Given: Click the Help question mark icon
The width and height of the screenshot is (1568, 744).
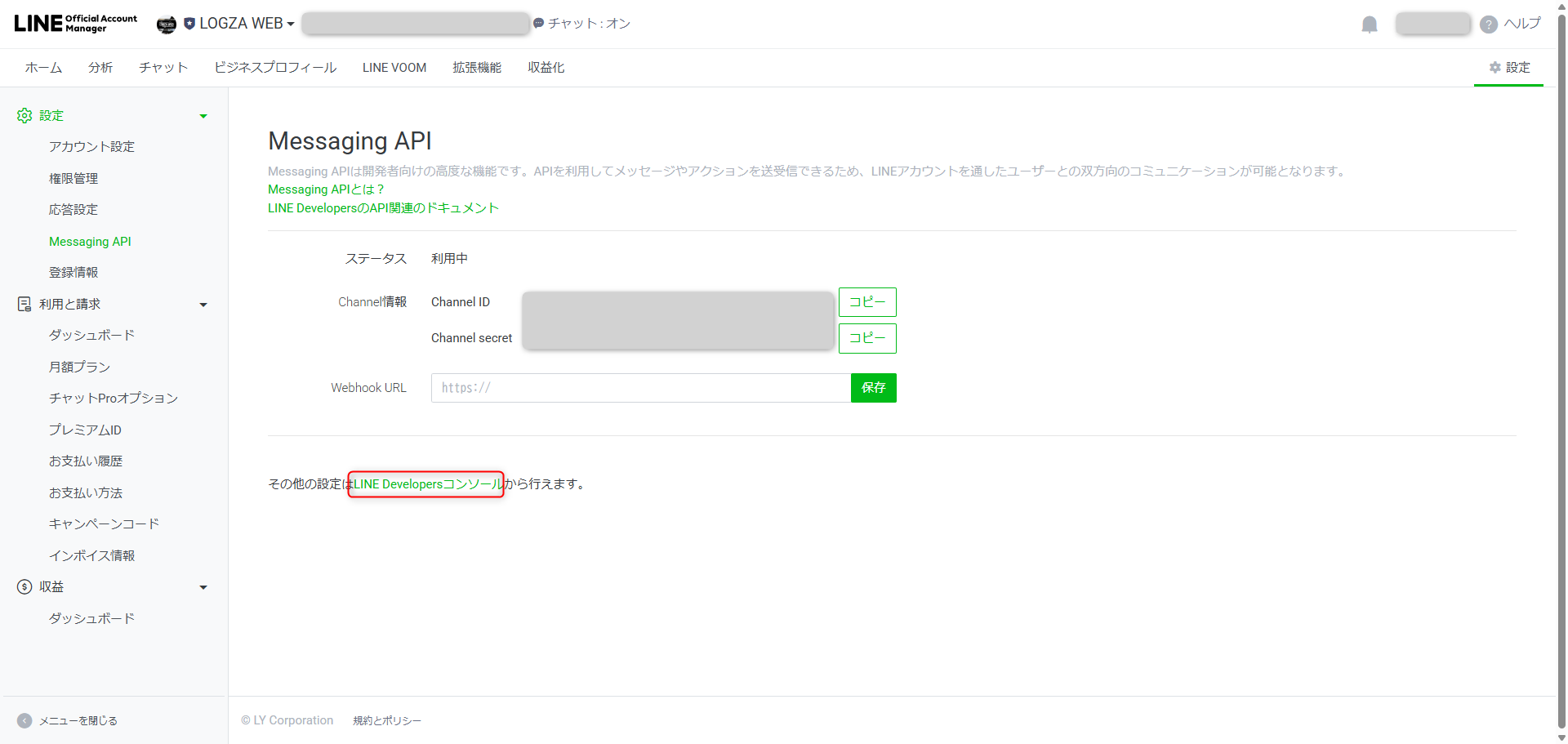Looking at the screenshot, I should point(1488,24).
